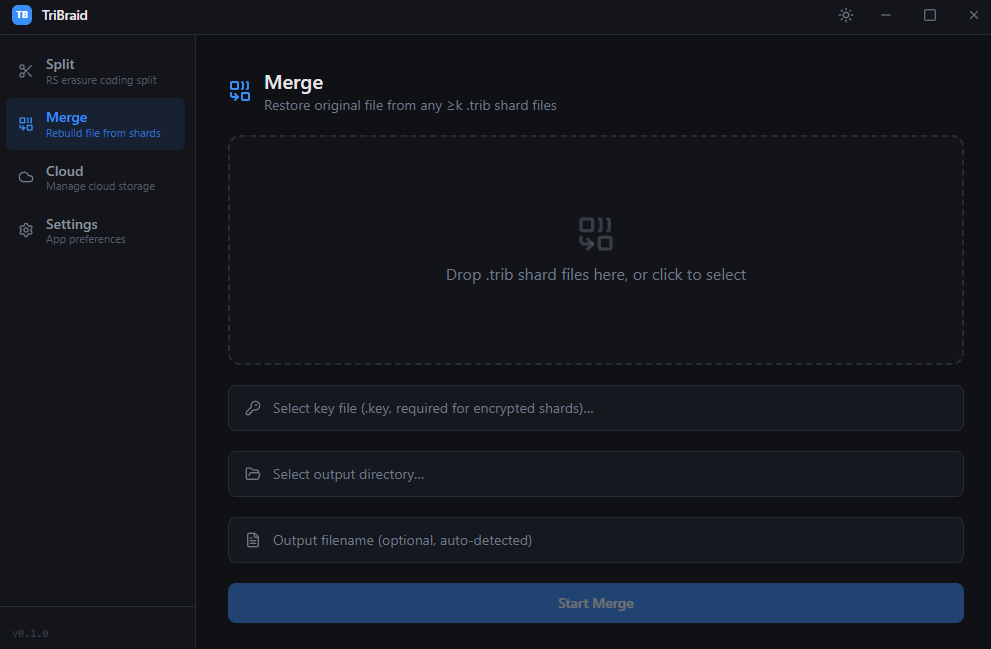Click the shard merge icon in drop zone
This screenshot has width=991, height=649.
pos(595,234)
